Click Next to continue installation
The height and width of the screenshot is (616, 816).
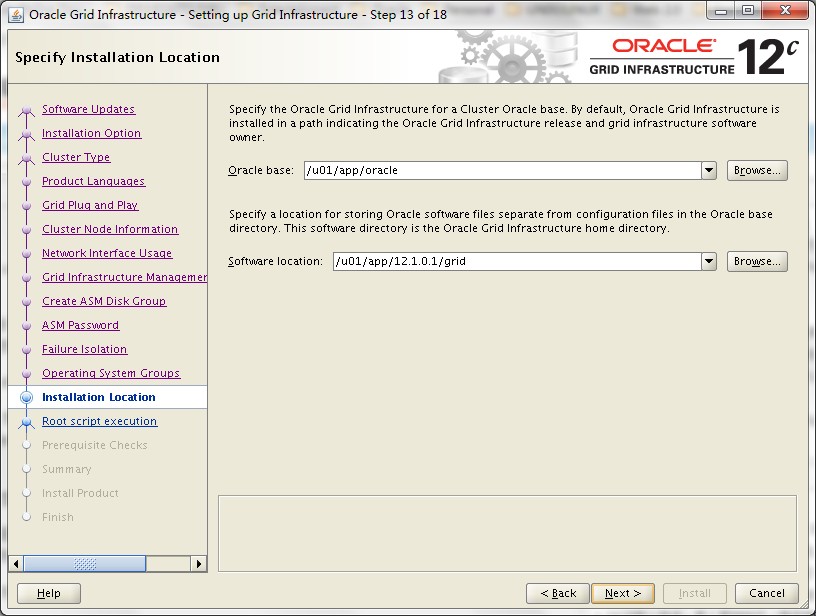623,593
